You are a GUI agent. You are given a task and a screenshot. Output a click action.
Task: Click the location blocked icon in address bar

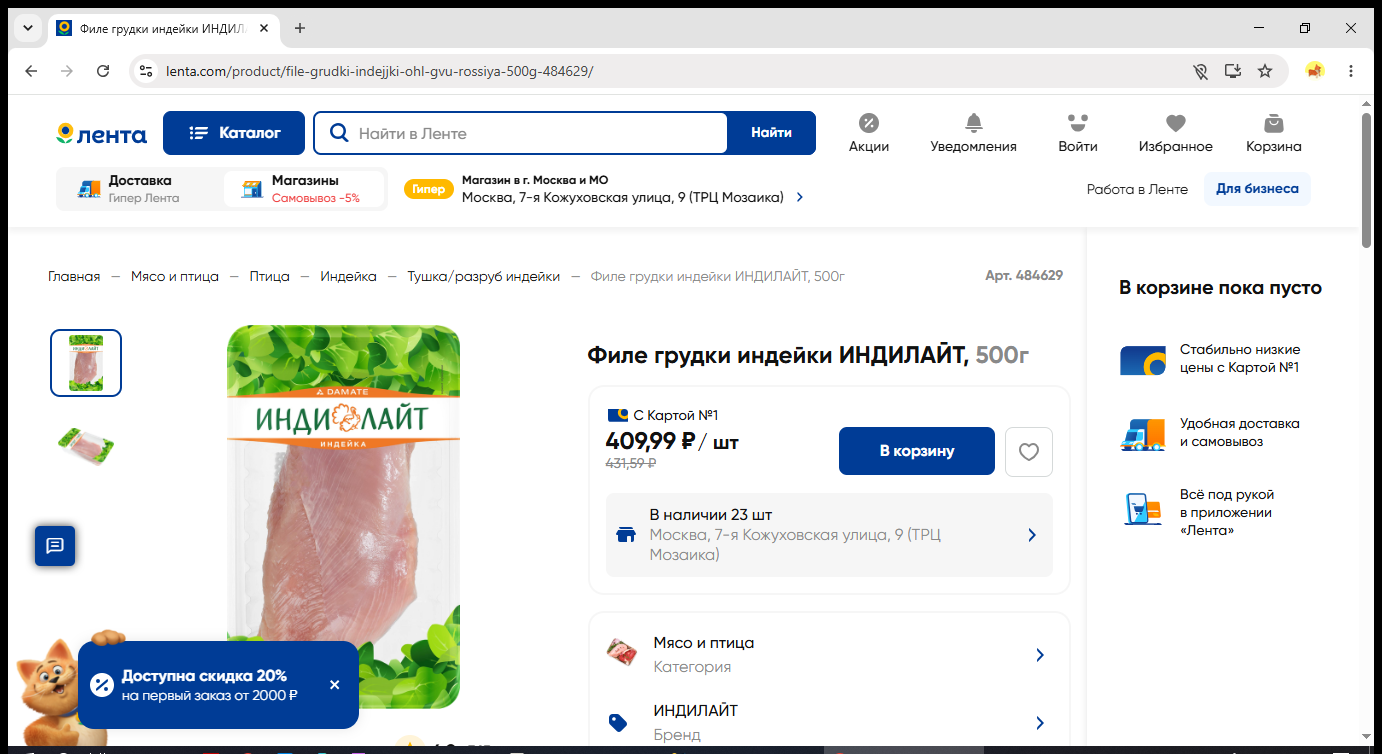(x=1201, y=71)
